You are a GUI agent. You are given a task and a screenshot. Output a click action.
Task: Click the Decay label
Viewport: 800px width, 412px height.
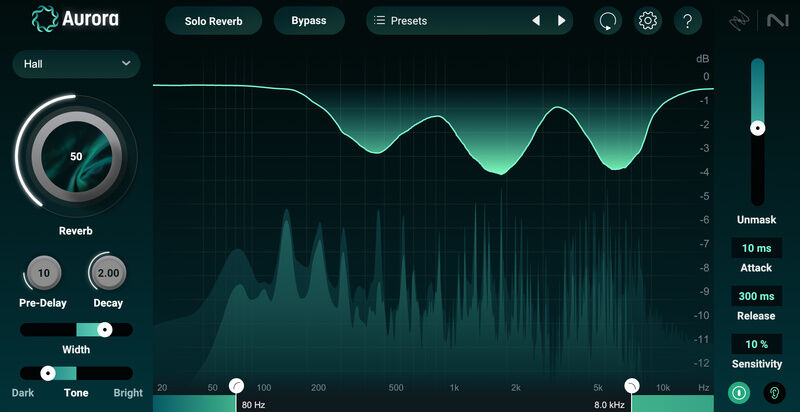click(108, 303)
